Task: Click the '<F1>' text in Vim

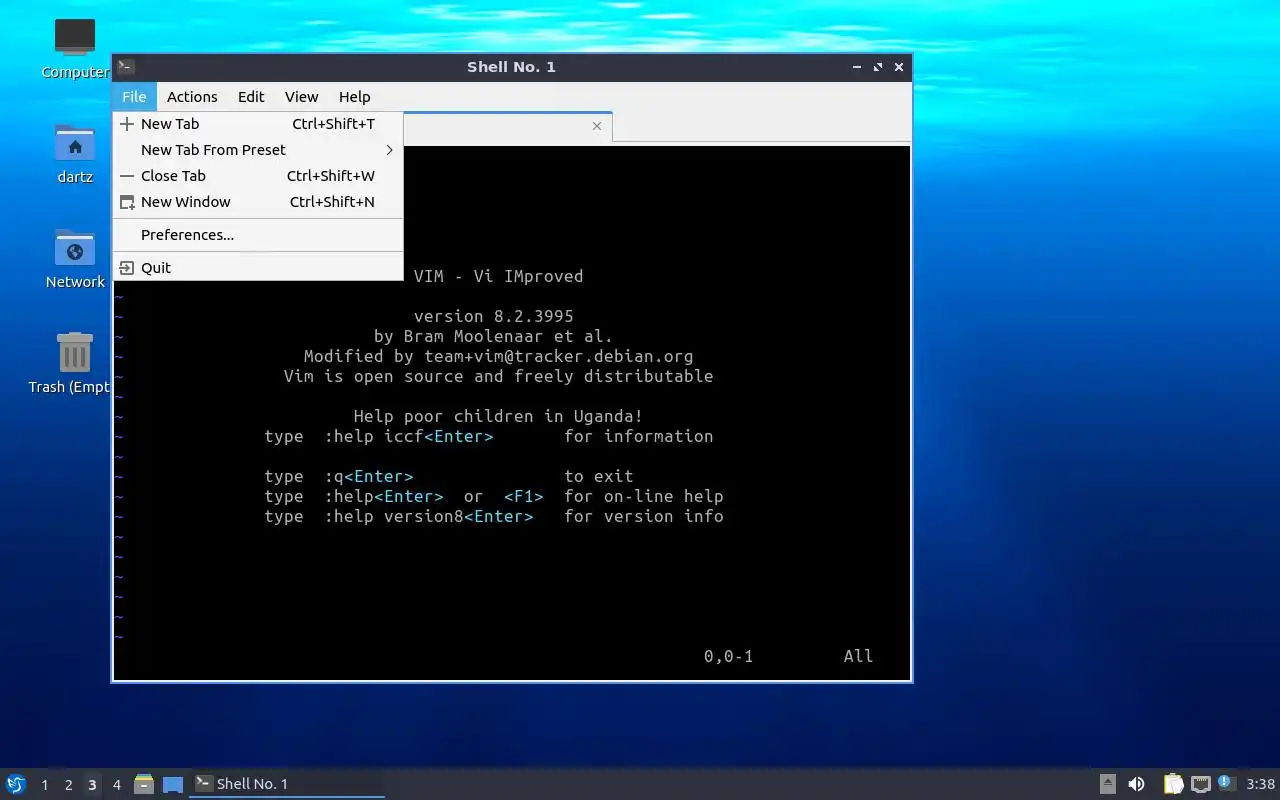Action: click(523, 496)
